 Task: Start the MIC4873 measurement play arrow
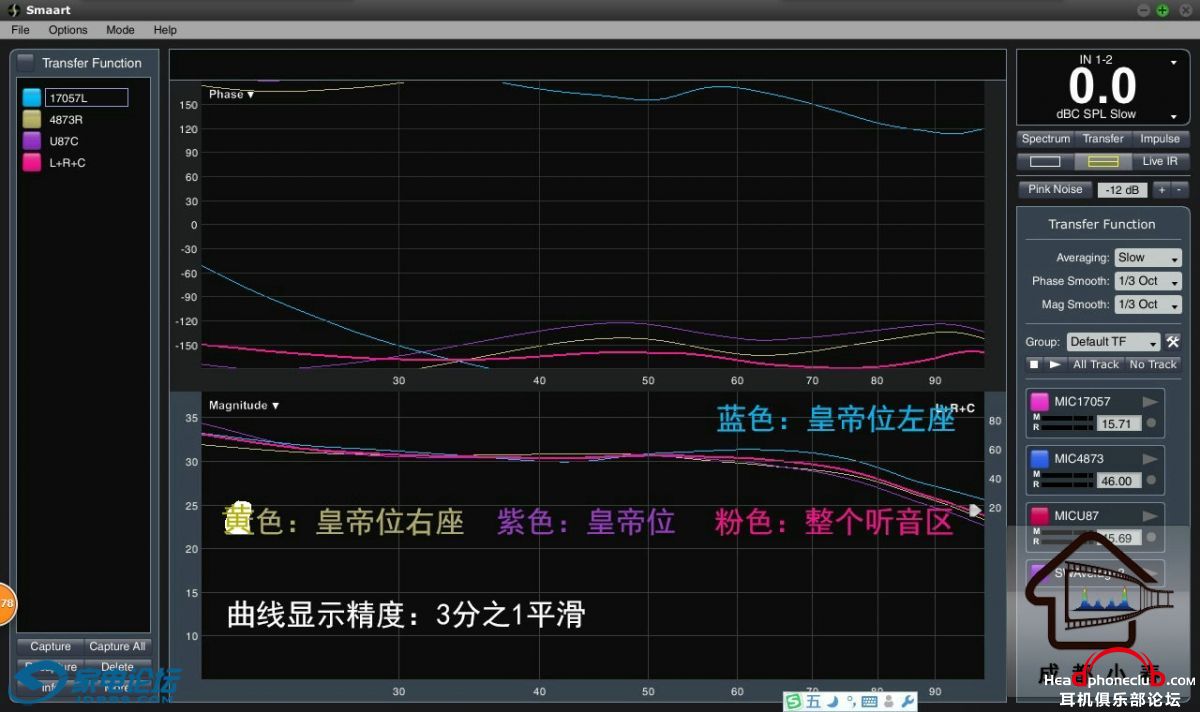(1151, 459)
